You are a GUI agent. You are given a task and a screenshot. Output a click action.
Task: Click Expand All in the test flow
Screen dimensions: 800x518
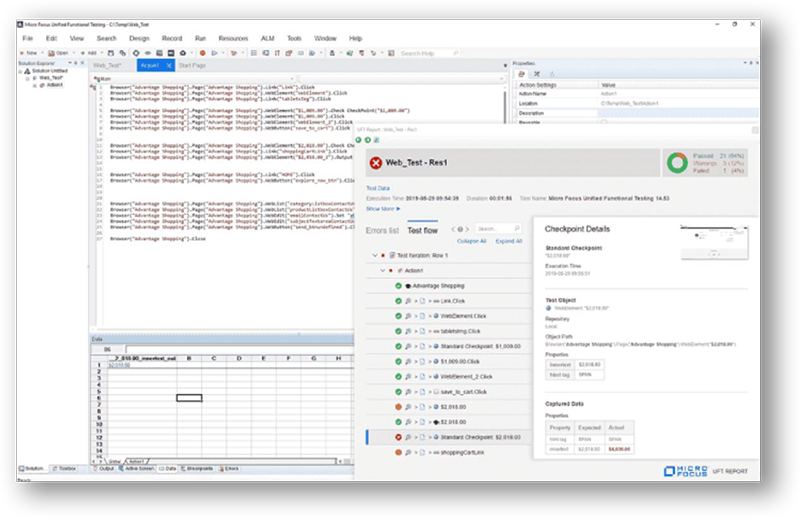point(509,241)
